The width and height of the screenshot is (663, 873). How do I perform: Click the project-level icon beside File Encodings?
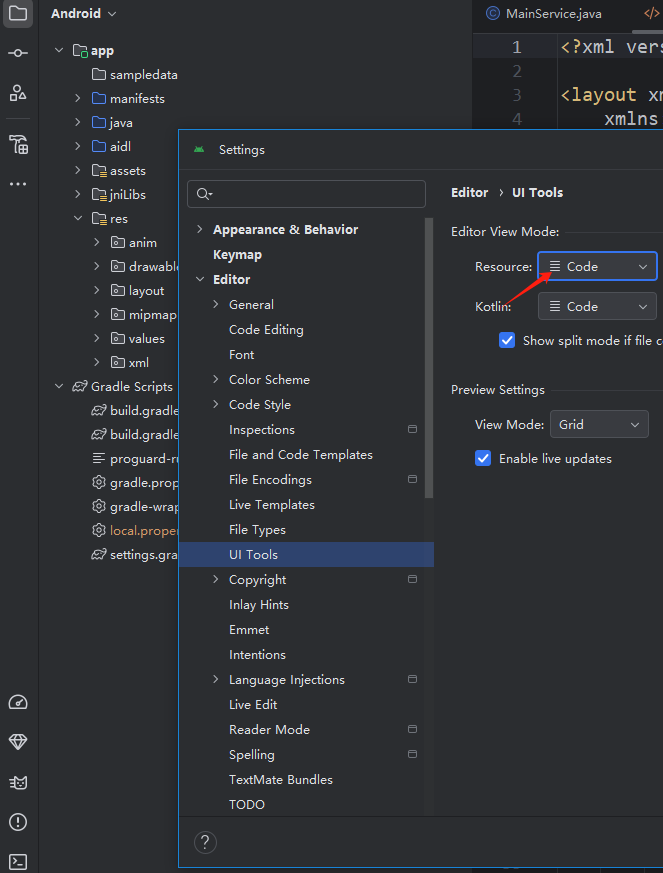click(412, 479)
